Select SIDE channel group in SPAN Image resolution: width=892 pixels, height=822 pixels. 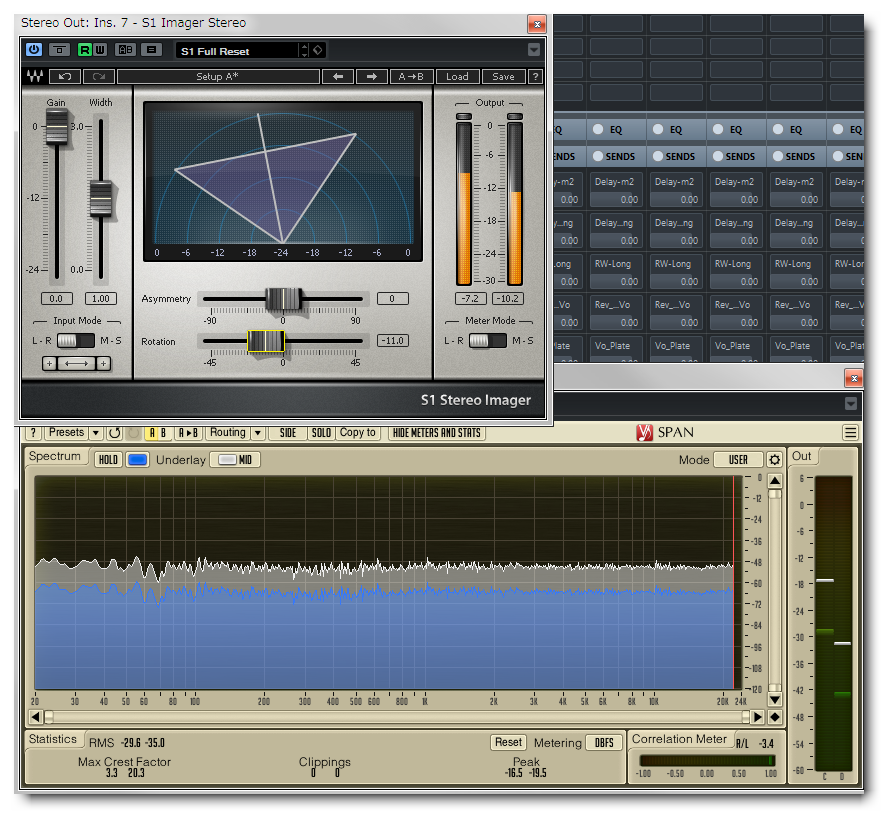point(288,433)
